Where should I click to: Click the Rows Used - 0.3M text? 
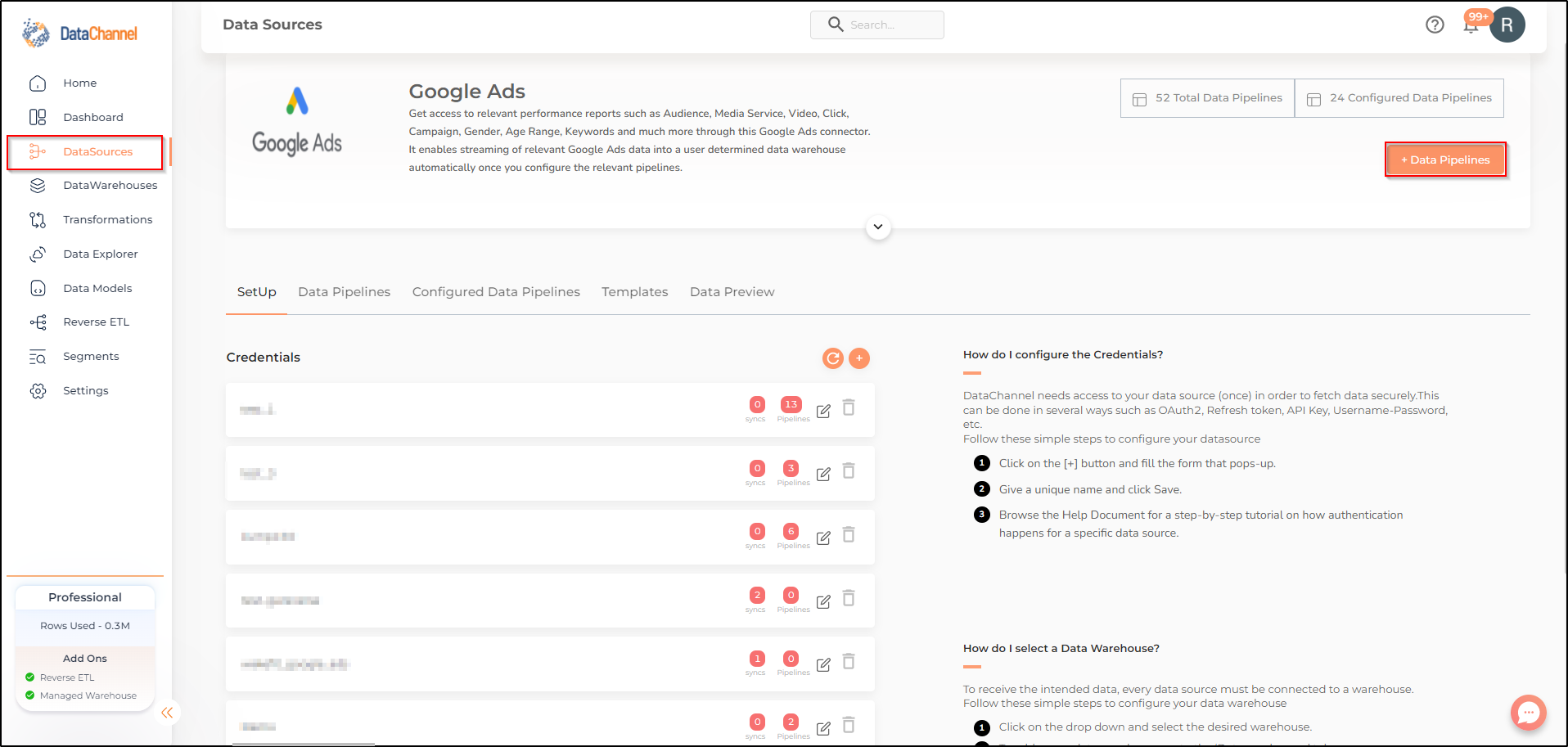coord(85,626)
